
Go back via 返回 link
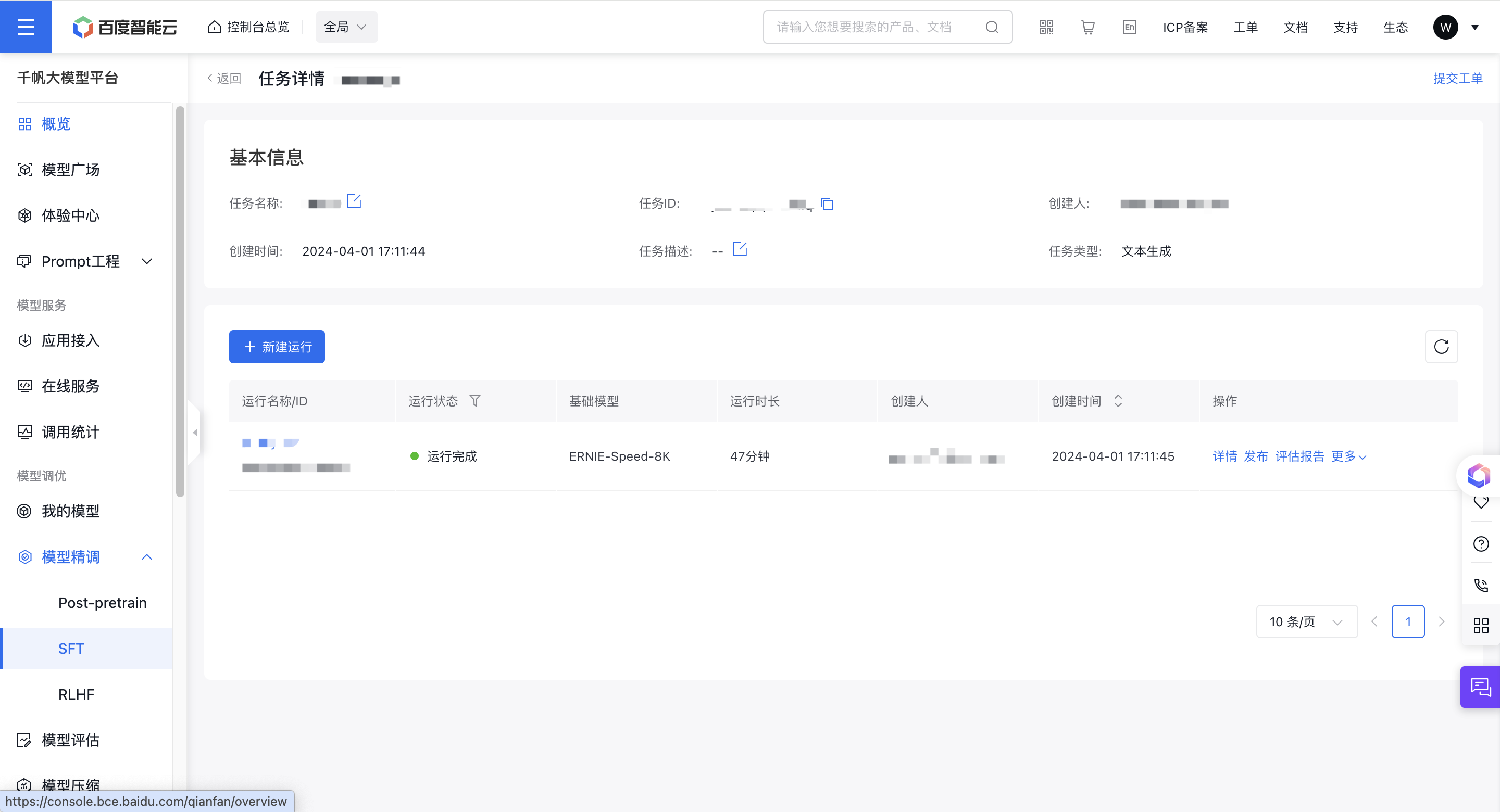click(223, 78)
